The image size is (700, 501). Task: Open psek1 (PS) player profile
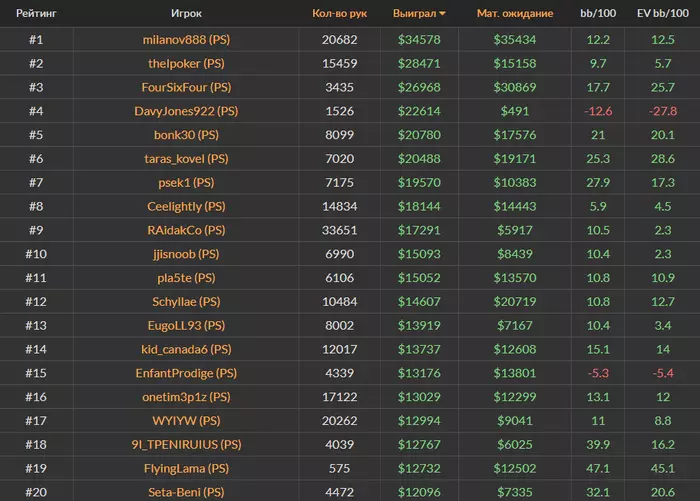coord(186,183)
